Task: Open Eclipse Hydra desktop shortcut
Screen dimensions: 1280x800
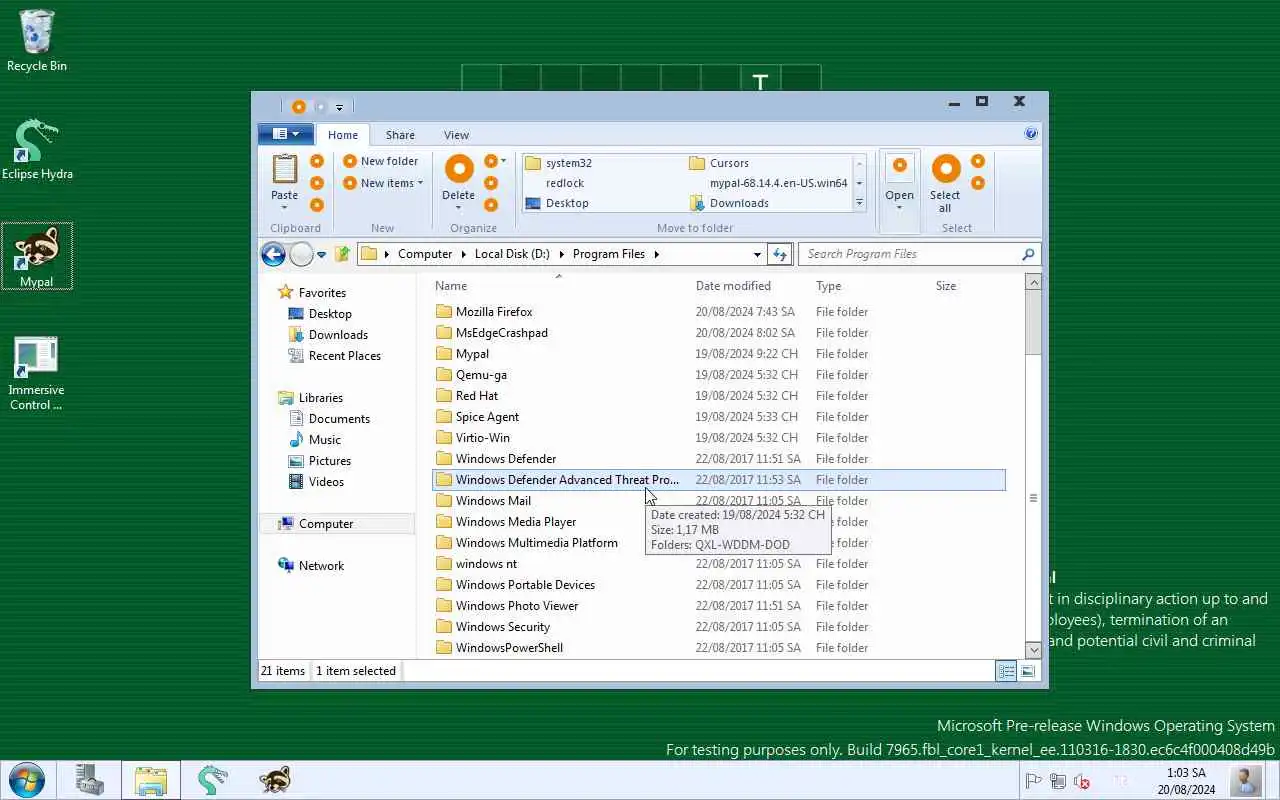Action: 37,150
